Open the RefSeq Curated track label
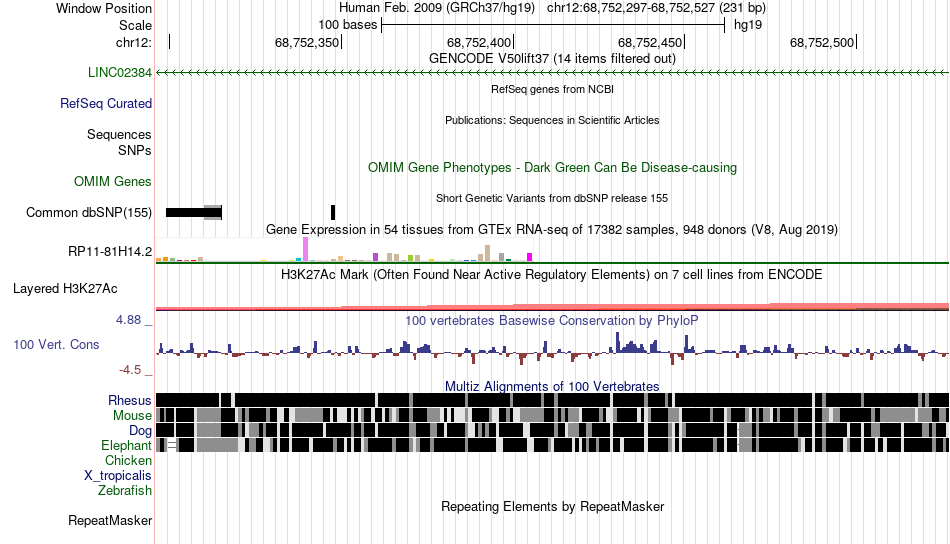The width and height of the screenshot is (950, 544). tap(106, 104)
